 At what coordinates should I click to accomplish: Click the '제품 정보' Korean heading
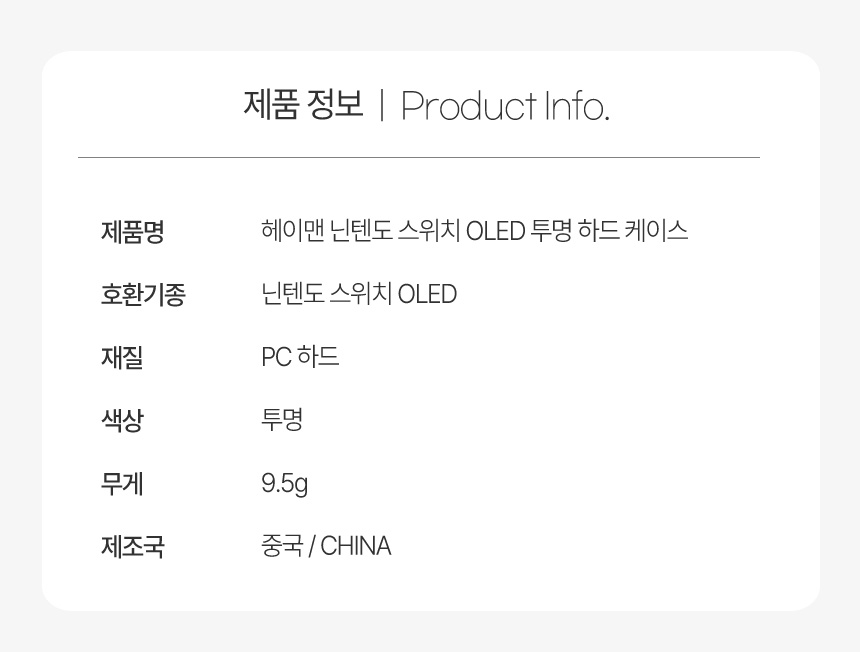pos(303,104)
